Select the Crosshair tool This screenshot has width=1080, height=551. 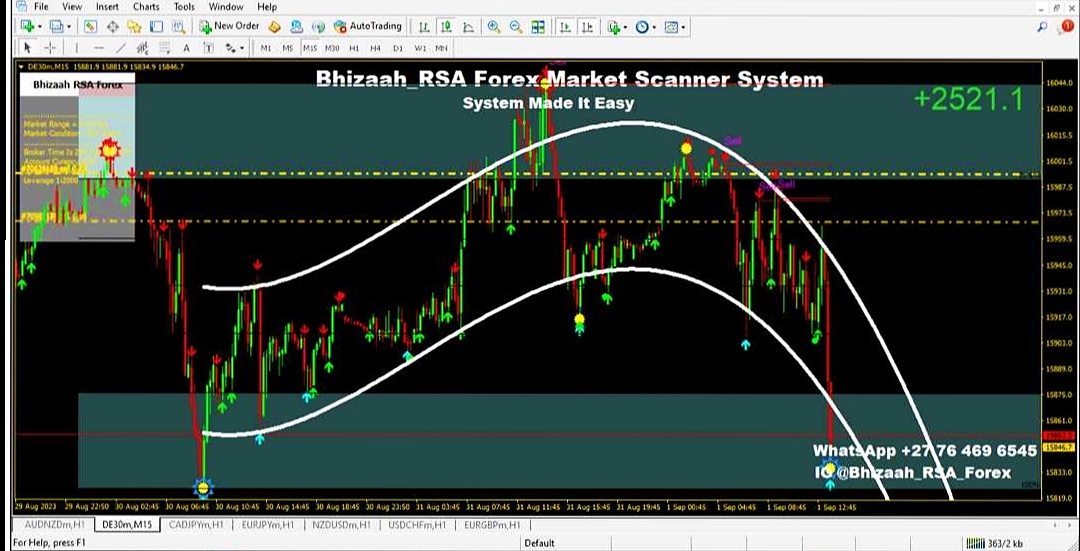pos(50,48)
